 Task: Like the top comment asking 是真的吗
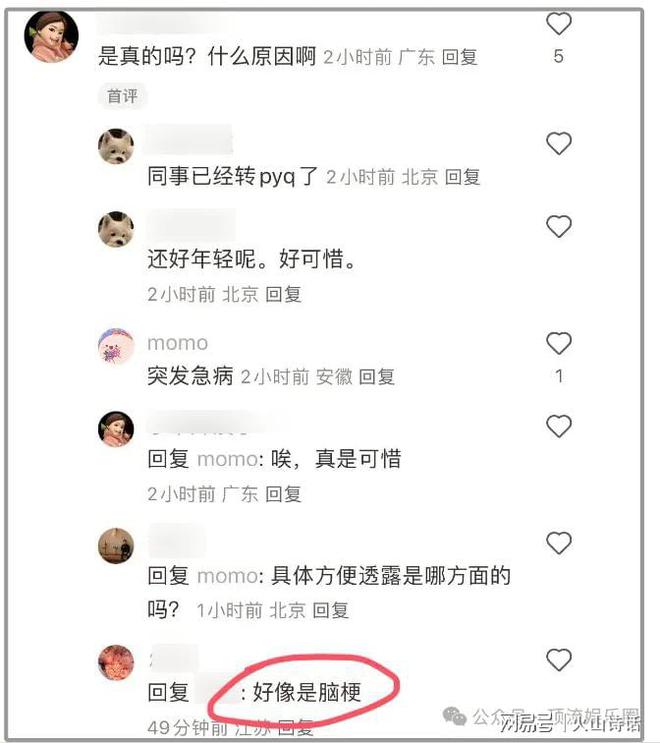(x=559, y=23)
